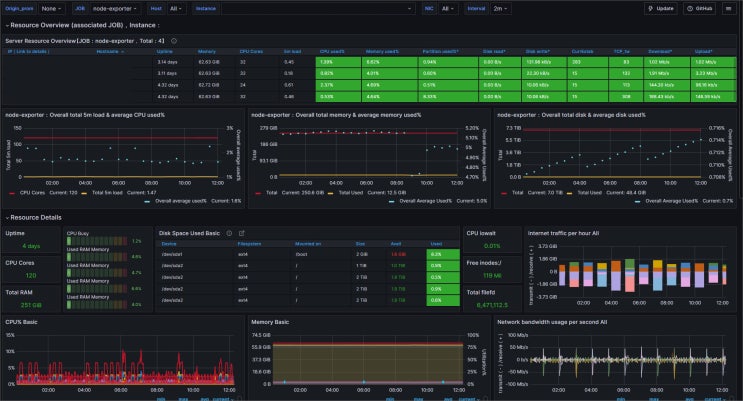Click the Instance input field
743x401 pixels.
point(310,8)
